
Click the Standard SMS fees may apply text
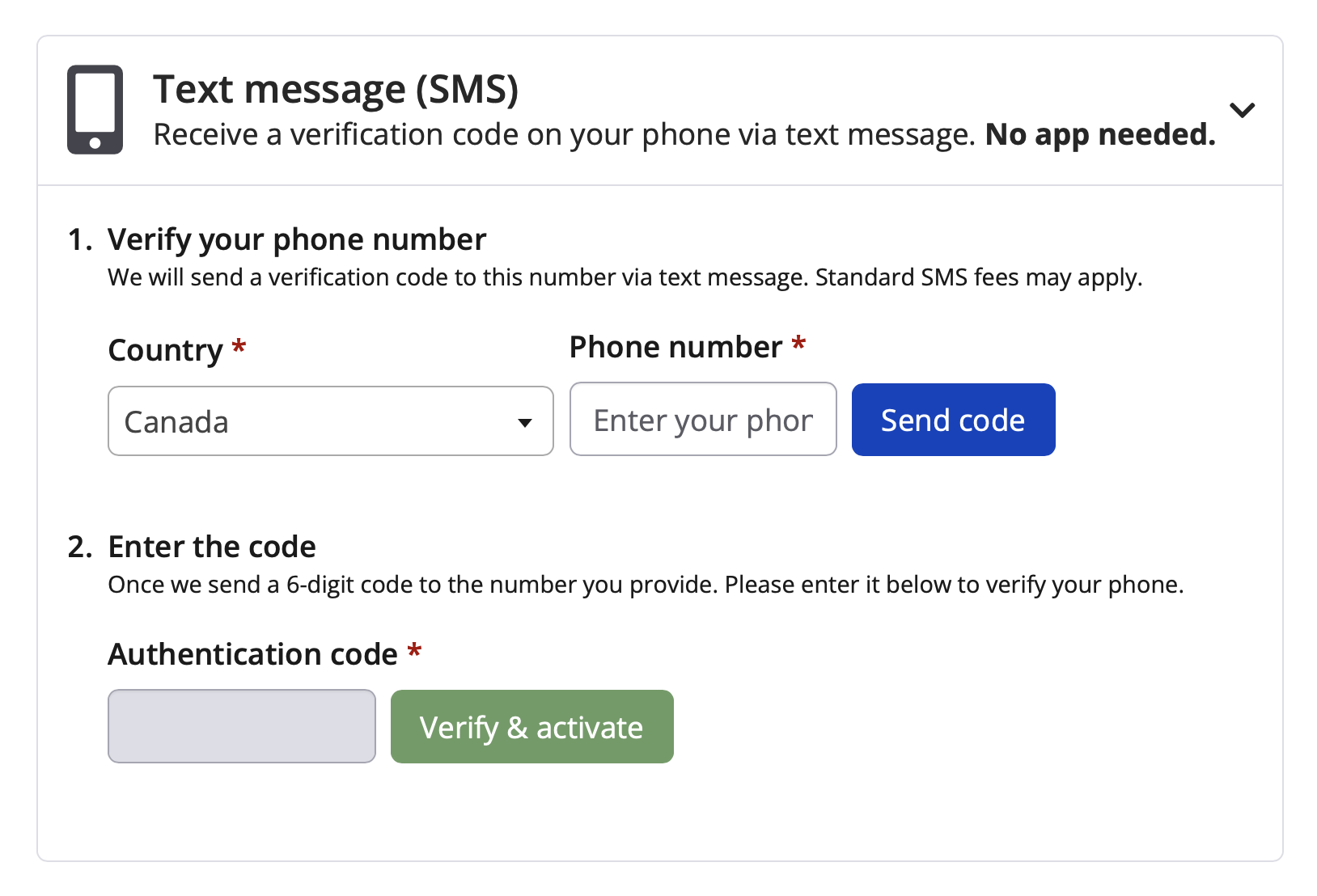(x=978, y=277)
